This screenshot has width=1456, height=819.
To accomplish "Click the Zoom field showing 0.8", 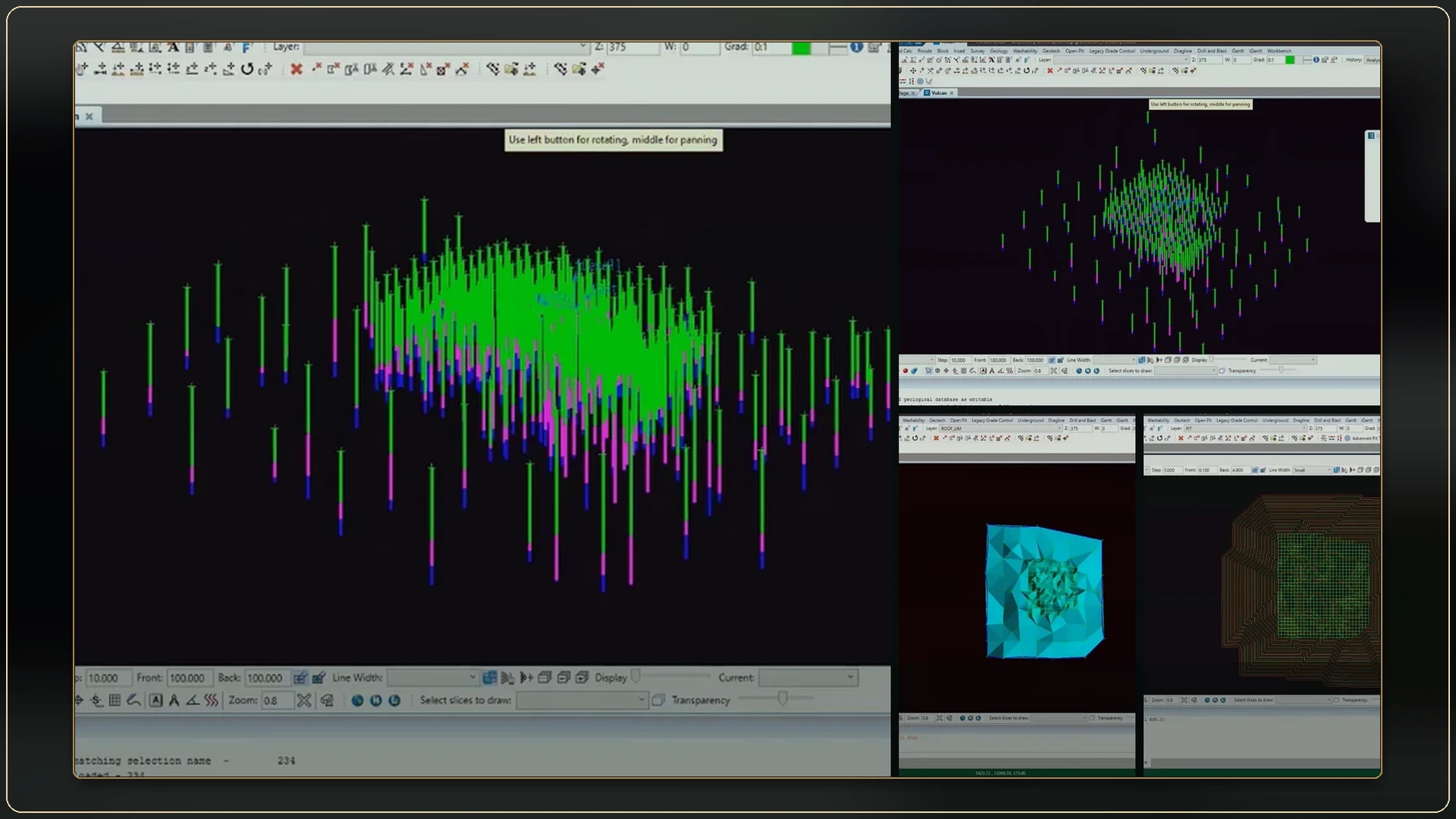I will 277,700.
